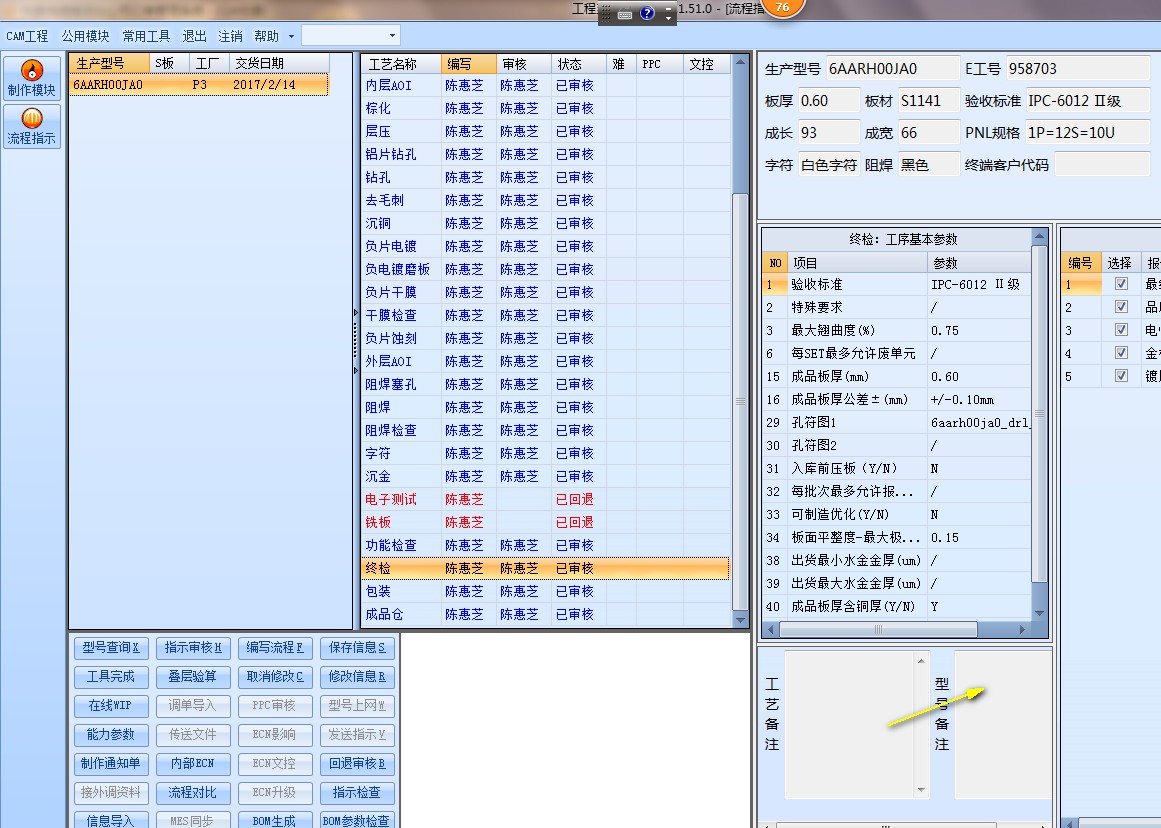Image resolution: width=1161 pixels, height=828 pixels.
Task: Click the 注销 menu item
Action: coord(230,36)
